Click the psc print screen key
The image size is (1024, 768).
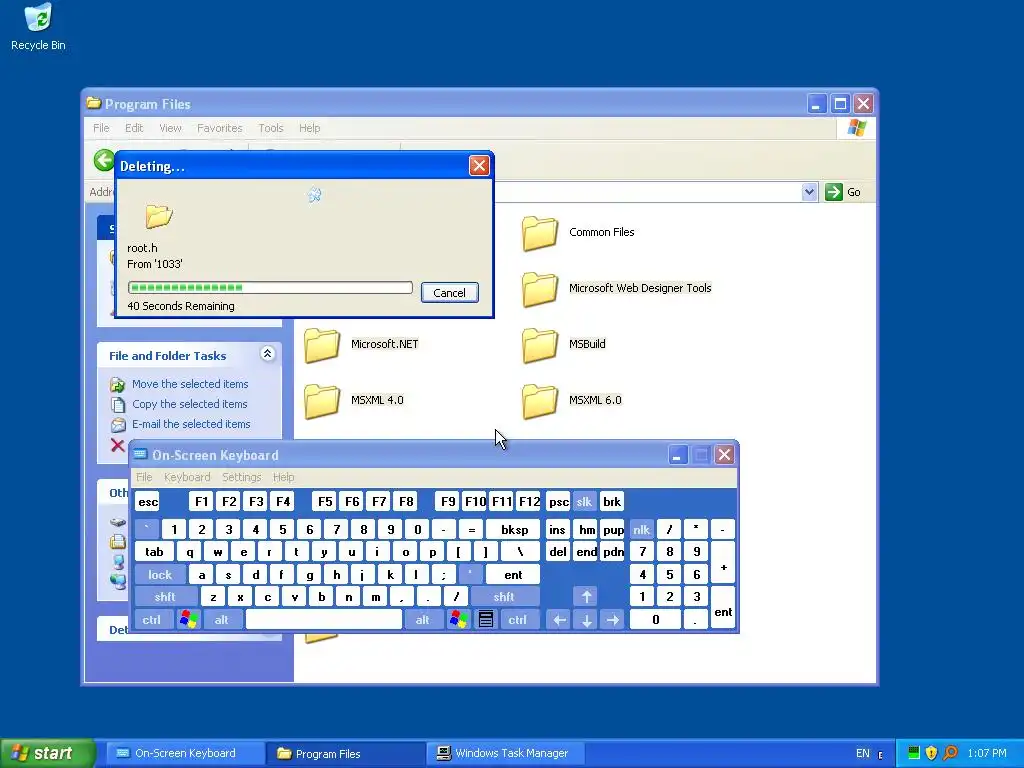(x=558, y=502)
